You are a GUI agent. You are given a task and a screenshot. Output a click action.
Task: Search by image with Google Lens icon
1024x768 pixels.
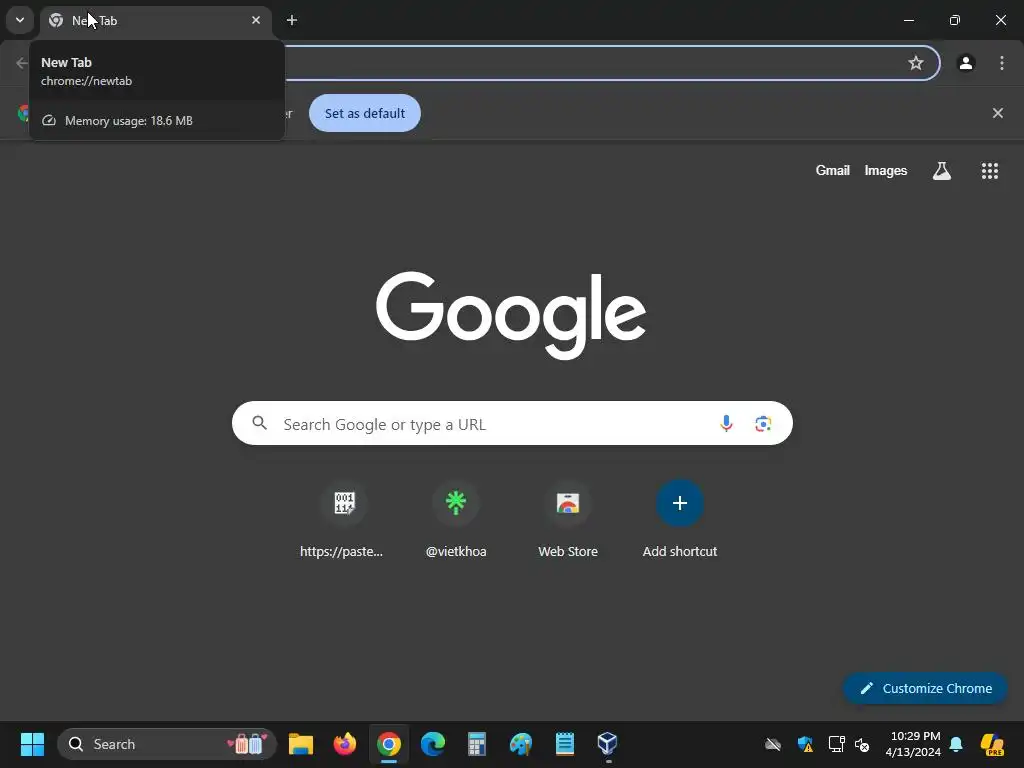pos(763,424)
